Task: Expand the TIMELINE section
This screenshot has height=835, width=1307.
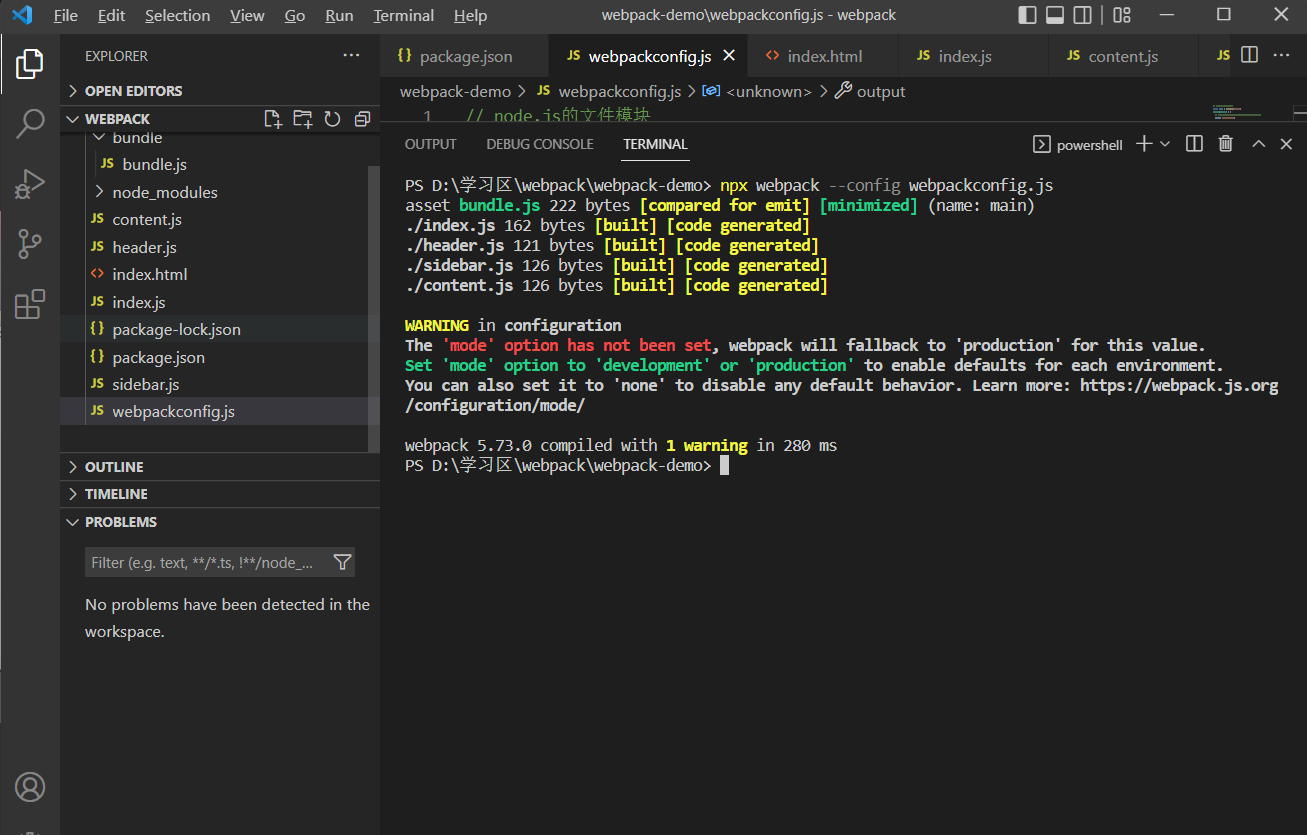Action: pyautogui.click(x=220, y=494)
